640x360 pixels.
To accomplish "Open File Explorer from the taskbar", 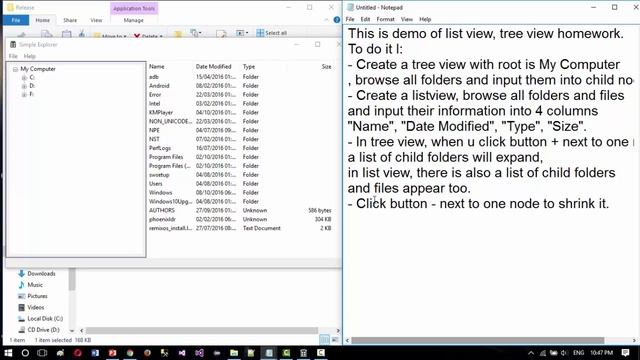I will pyautogui.click(x=234, y=353).
